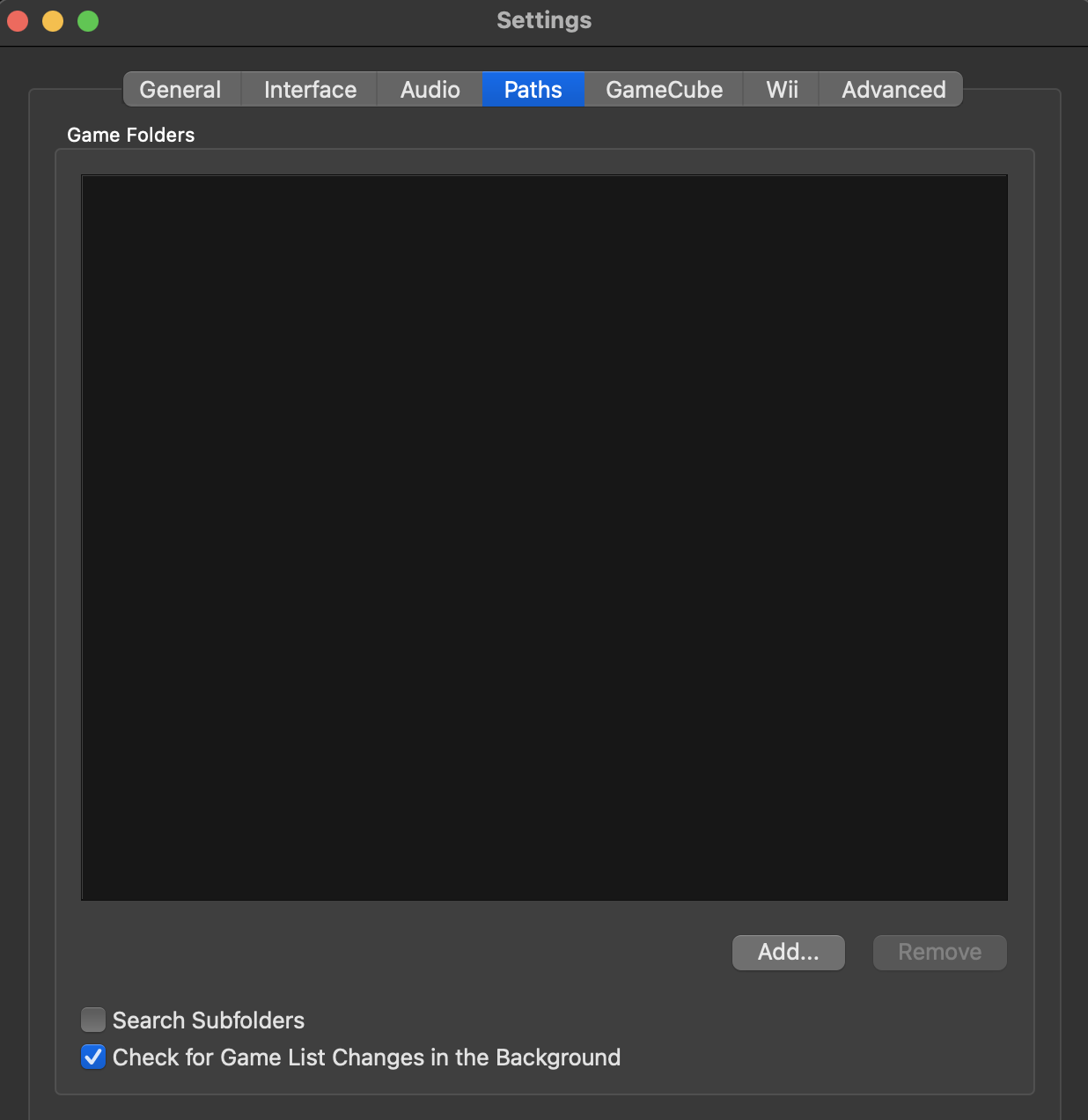Close the Settings window with red button
1088x1120 pixels.
tap(18, 21)
